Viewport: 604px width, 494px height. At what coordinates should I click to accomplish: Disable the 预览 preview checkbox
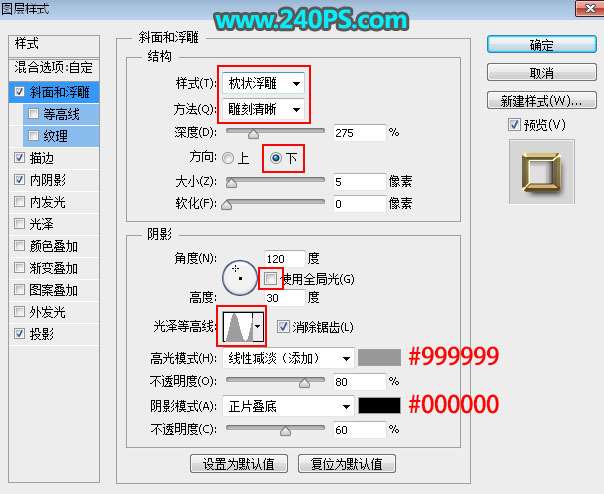tap(515, 124)
